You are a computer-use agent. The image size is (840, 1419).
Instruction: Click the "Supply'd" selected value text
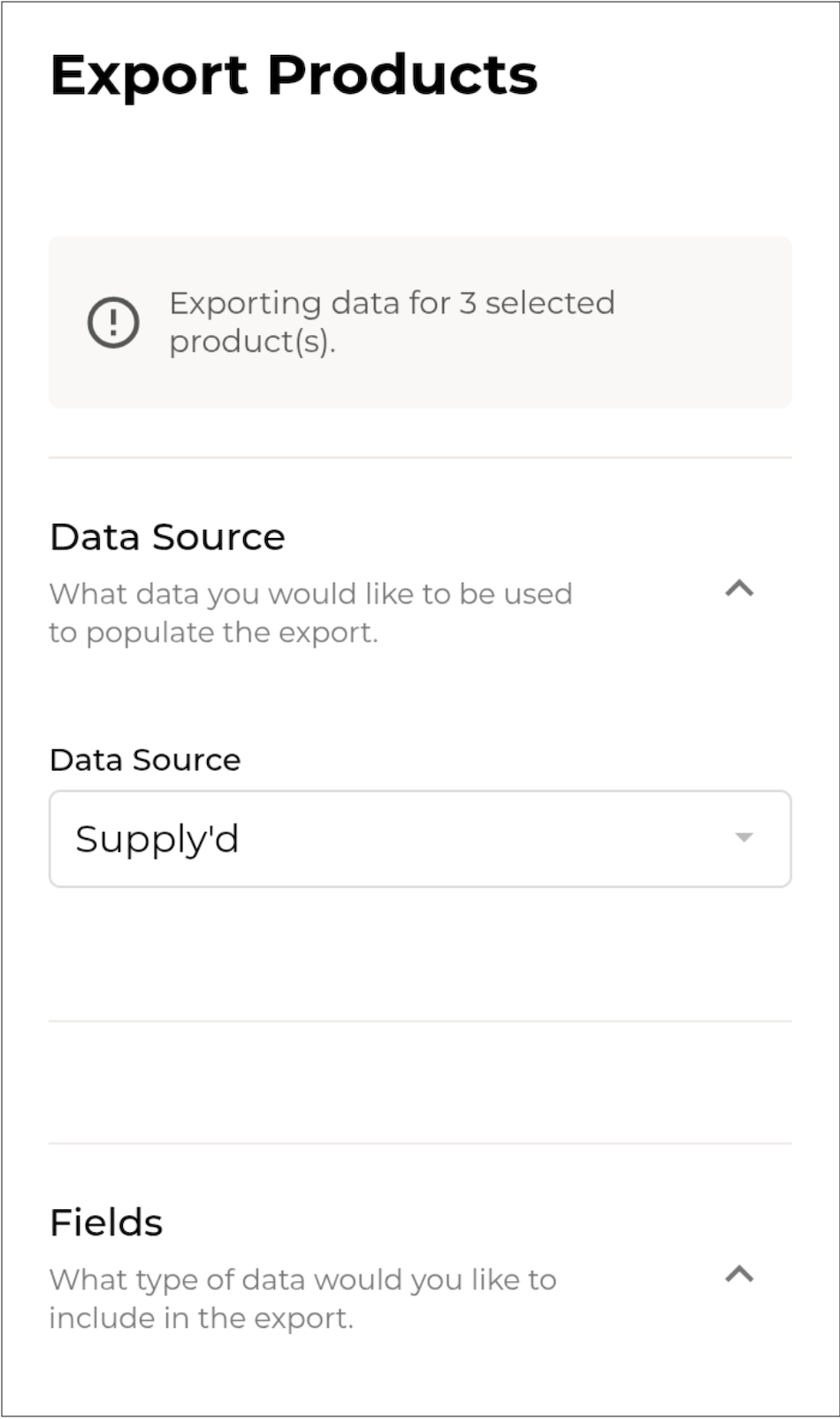pos(157,839)
